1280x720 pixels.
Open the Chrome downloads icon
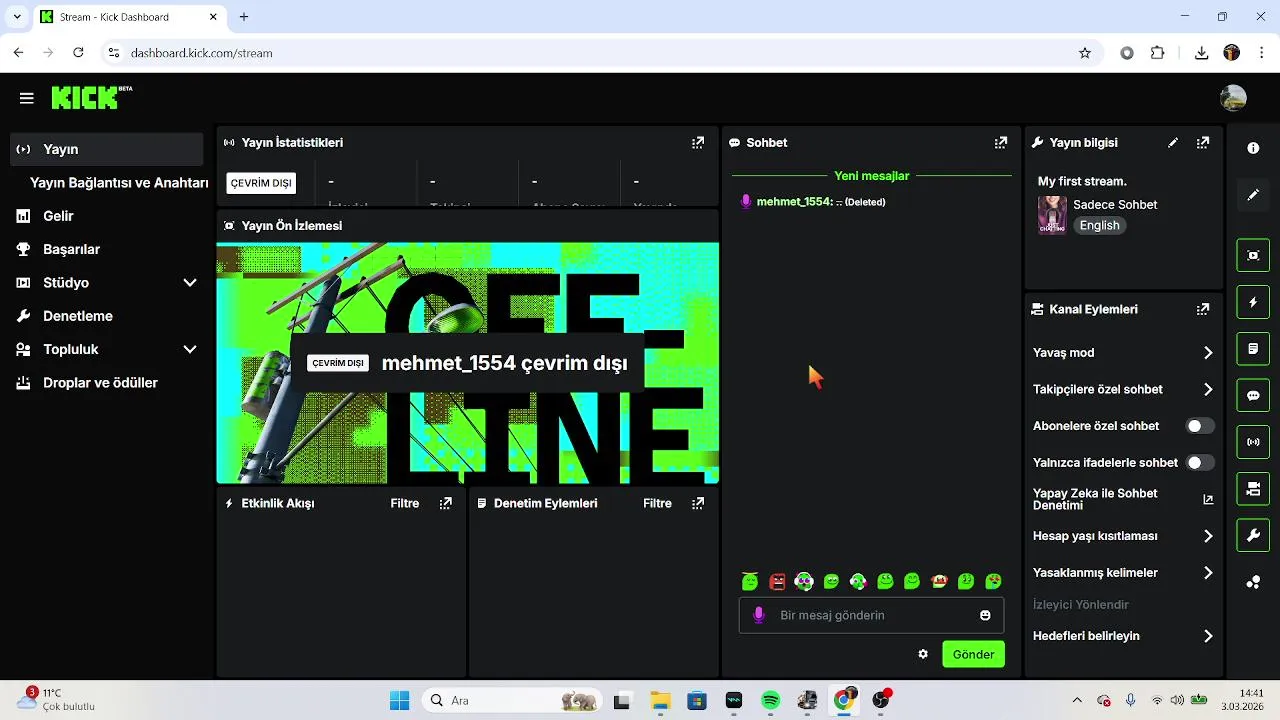(1202, 53)
